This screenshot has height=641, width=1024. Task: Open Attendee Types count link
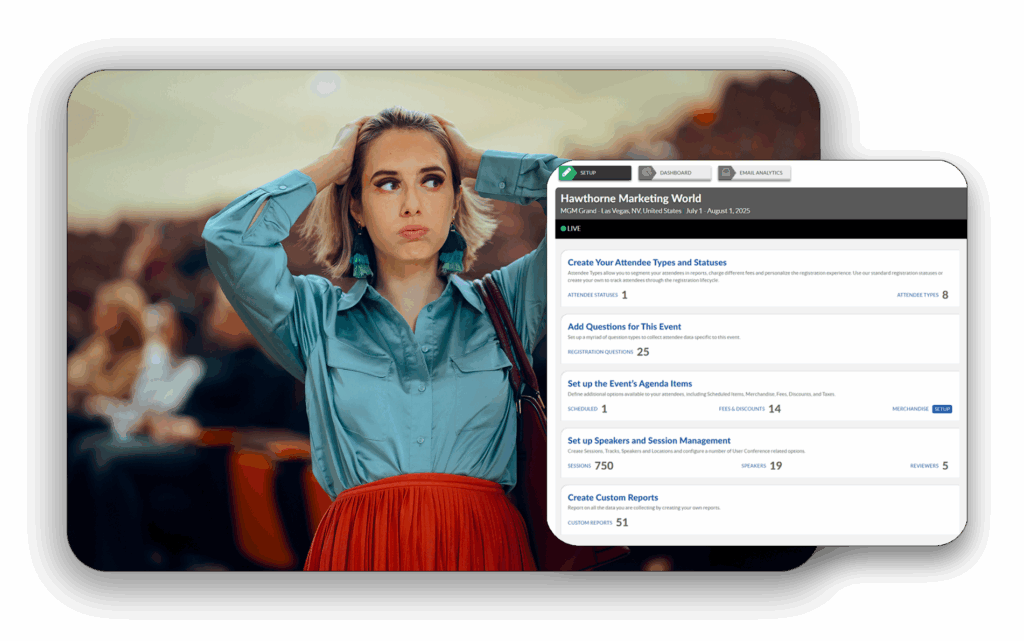coord(918,296)
